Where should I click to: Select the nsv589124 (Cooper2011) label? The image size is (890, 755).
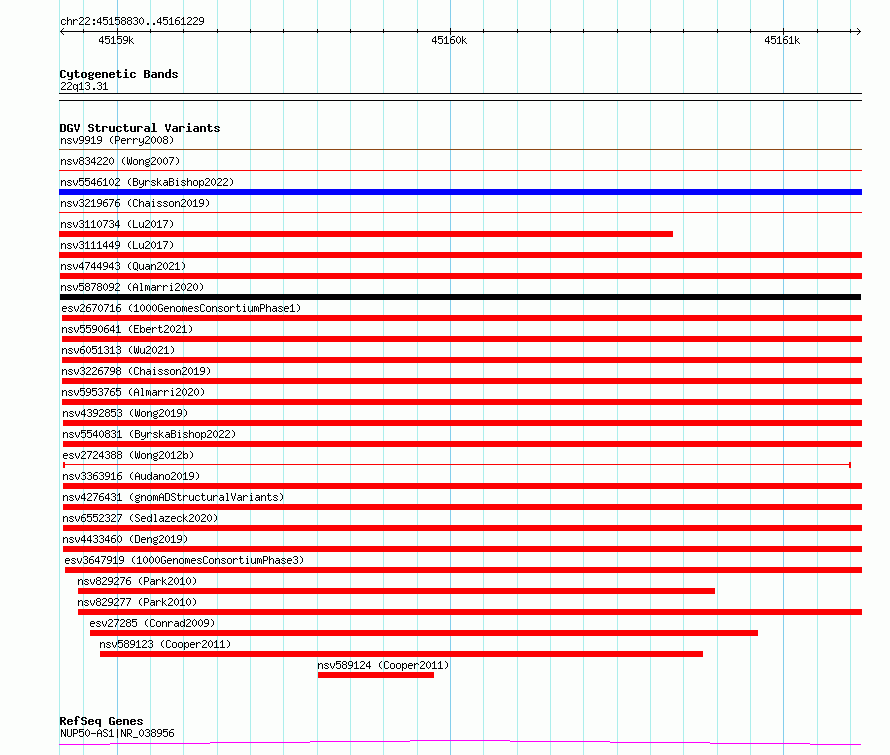click(383, 665)
